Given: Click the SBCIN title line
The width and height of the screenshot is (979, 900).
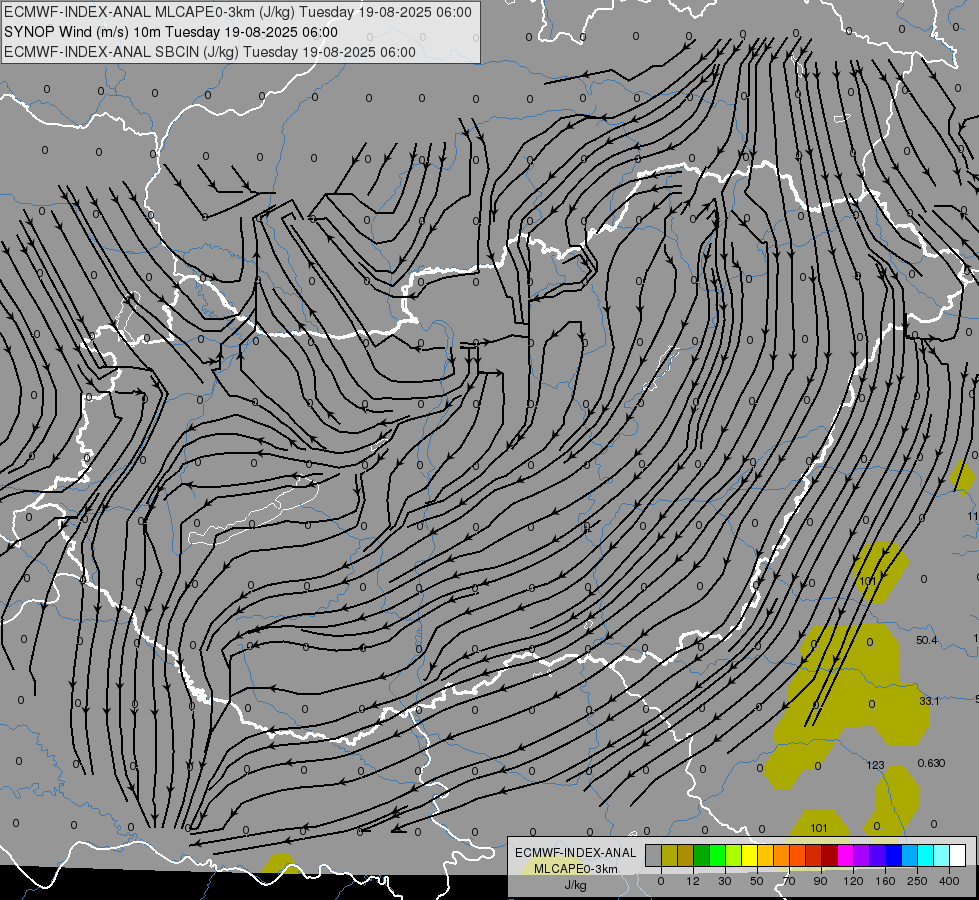Looking at the screenshot, I should point(210,52).
